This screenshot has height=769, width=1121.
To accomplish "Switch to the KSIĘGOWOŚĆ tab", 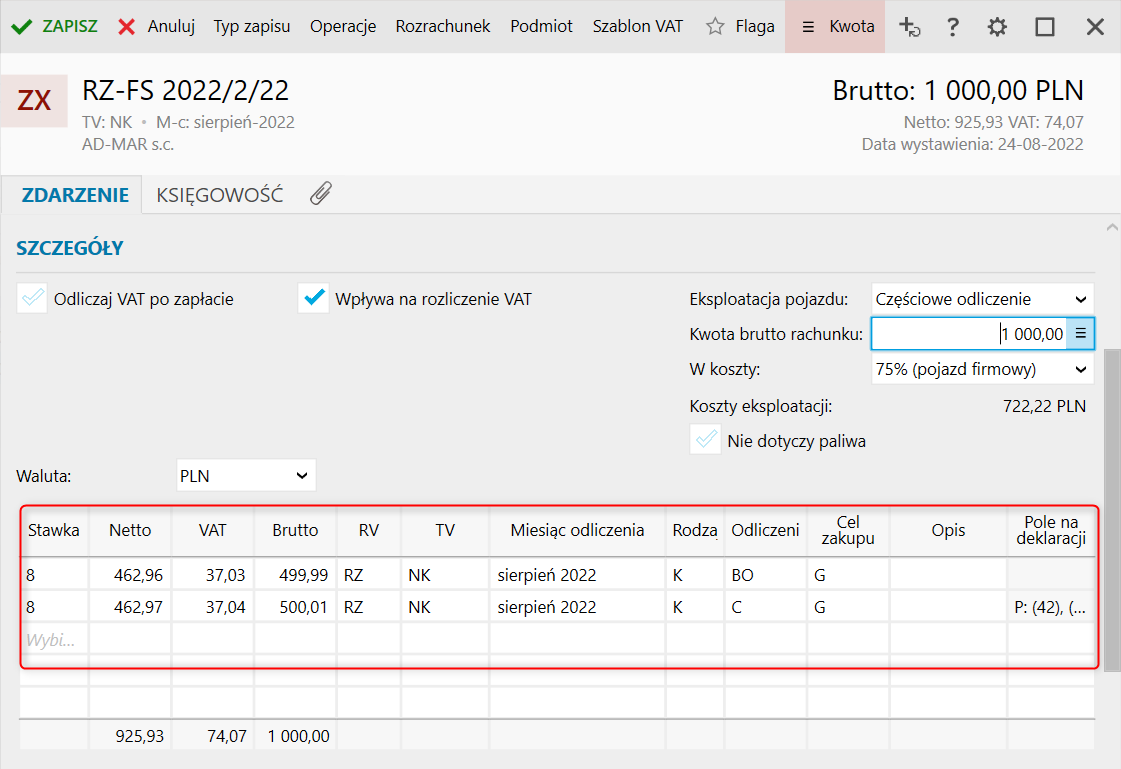I will coord(220,195).
